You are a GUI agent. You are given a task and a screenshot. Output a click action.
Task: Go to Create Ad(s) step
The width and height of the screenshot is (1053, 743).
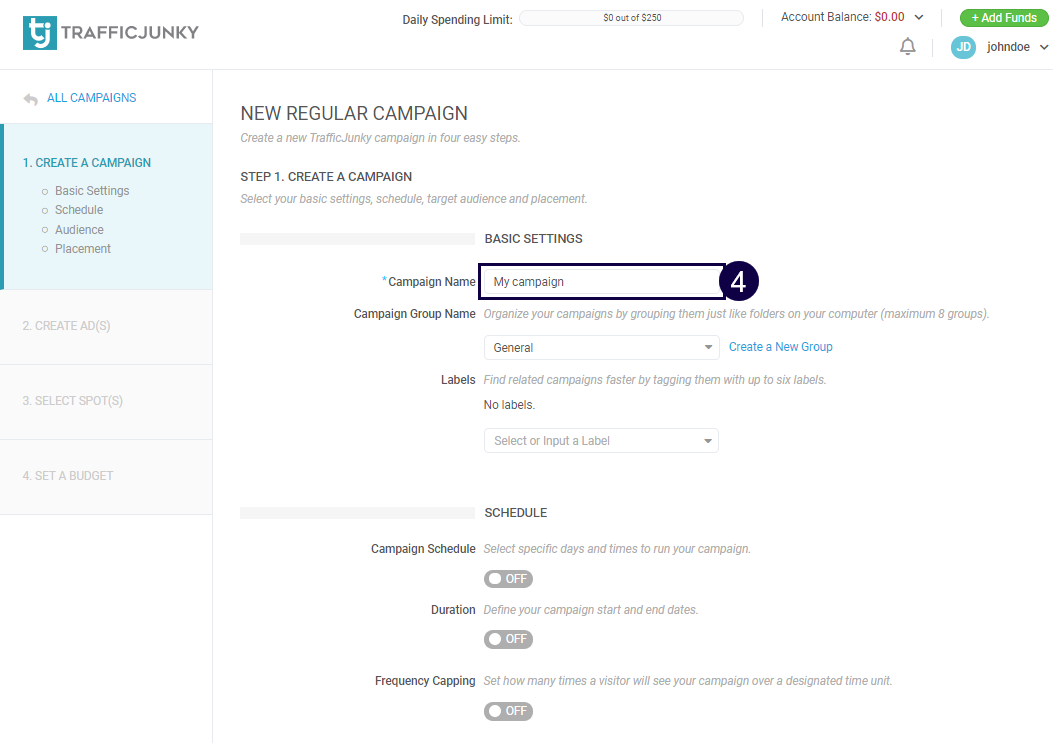pyautogui.click(x=66, y=326)
